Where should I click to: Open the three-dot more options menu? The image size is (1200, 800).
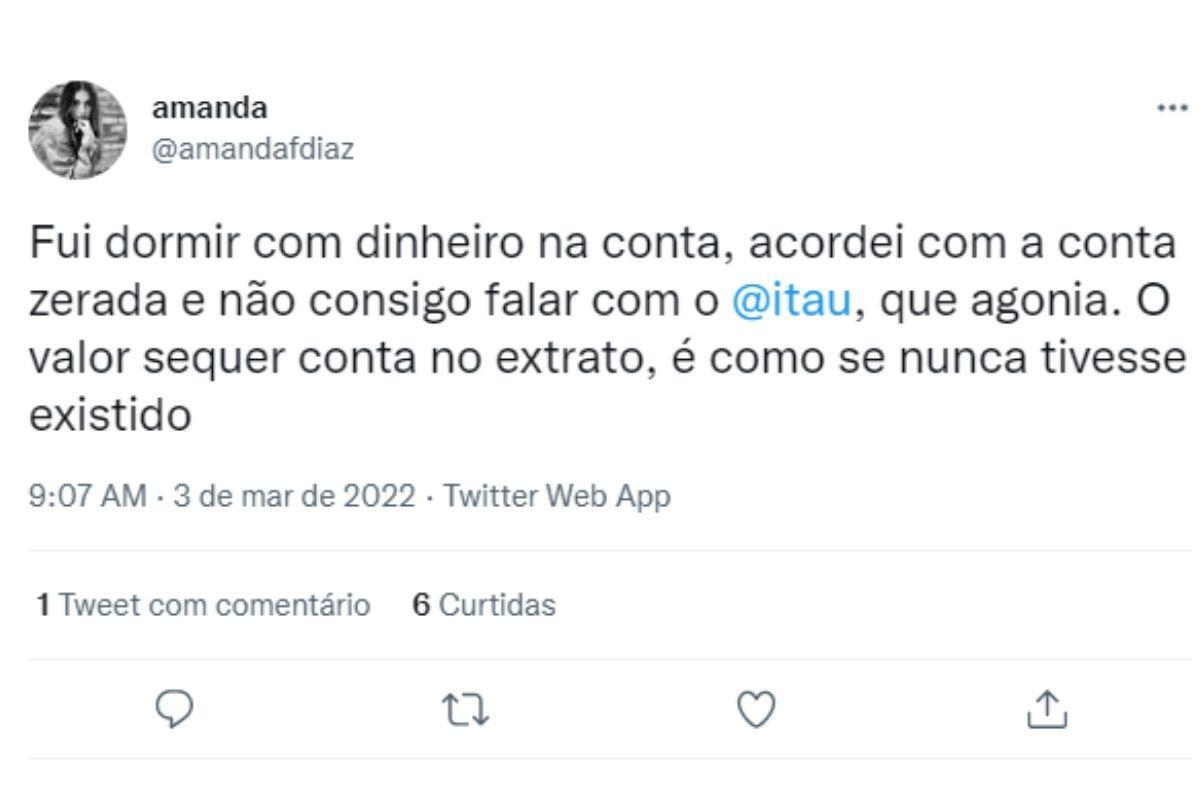tap(1172, 108)
